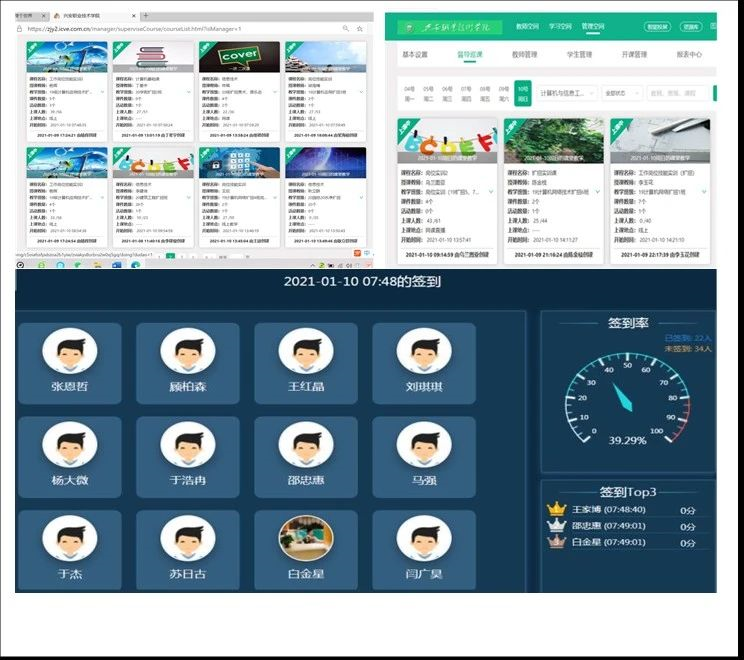
Task: Click the gold crown beside 王家博
Action: click(556, 509)
